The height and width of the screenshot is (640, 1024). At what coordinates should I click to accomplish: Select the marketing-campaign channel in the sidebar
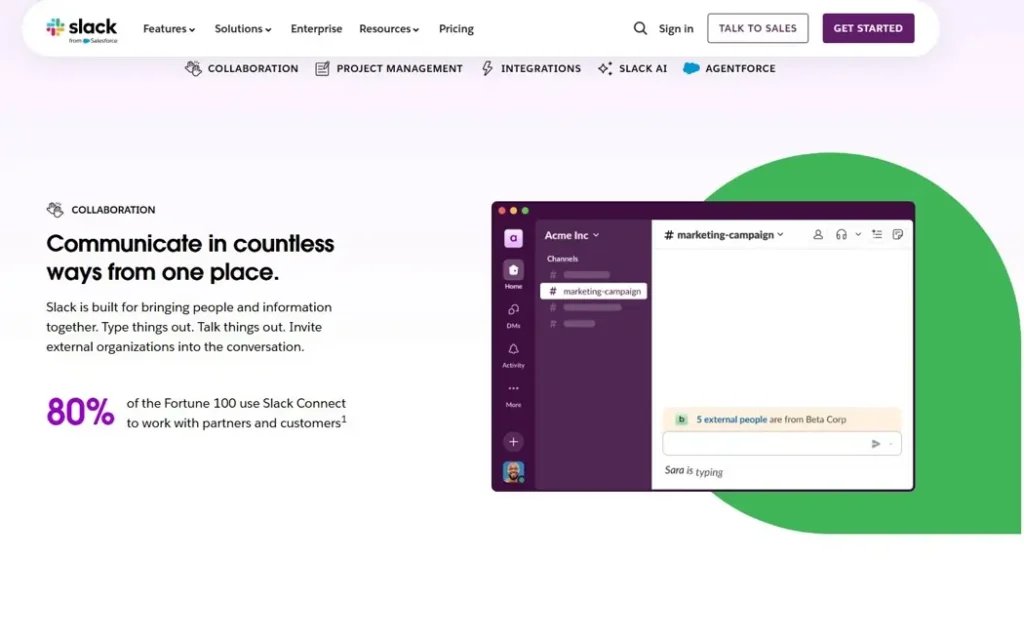pos(594,291)
